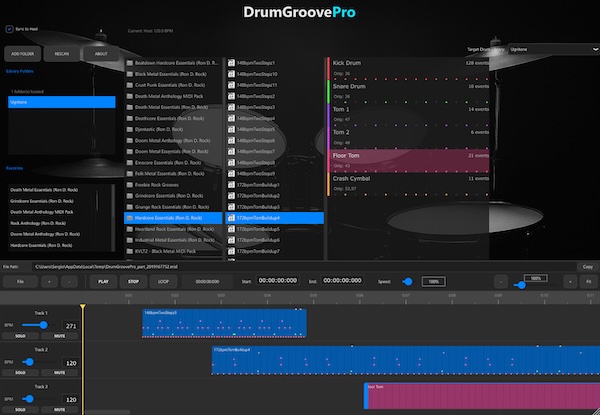Image resolution: width=600 pixels, height=415 pixels.
Task: Toggle the LOOP playback button
Action: tap(163, 282)
